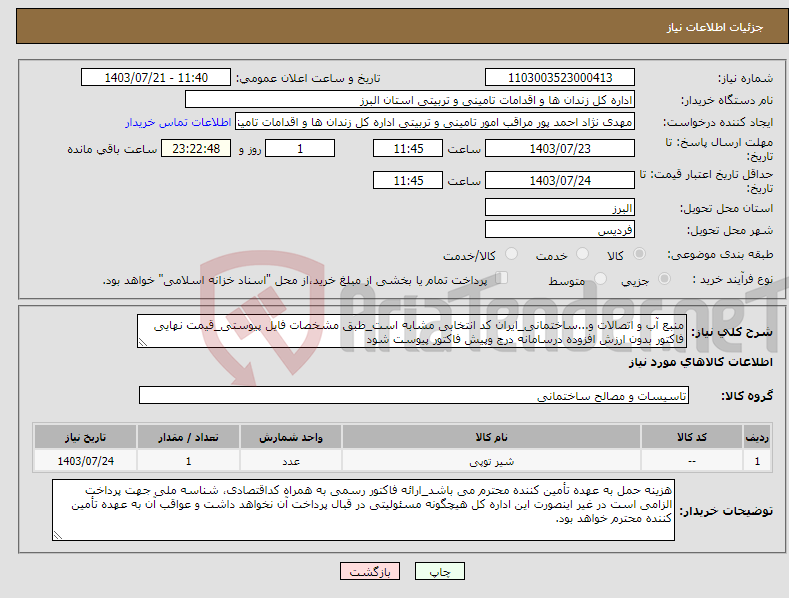Viewport: 789px width, 598px height.
Task: Select the کالا radio button
Action: click(639, 254)
